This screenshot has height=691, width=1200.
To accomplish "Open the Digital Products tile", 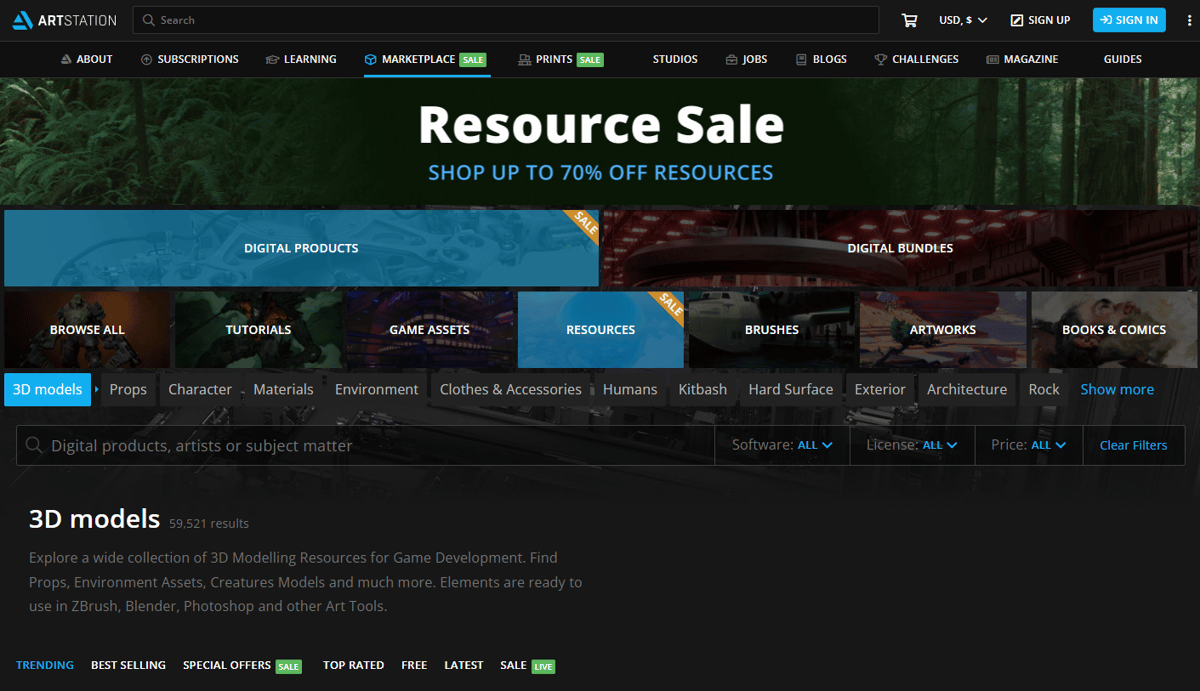I will point(301,248).
